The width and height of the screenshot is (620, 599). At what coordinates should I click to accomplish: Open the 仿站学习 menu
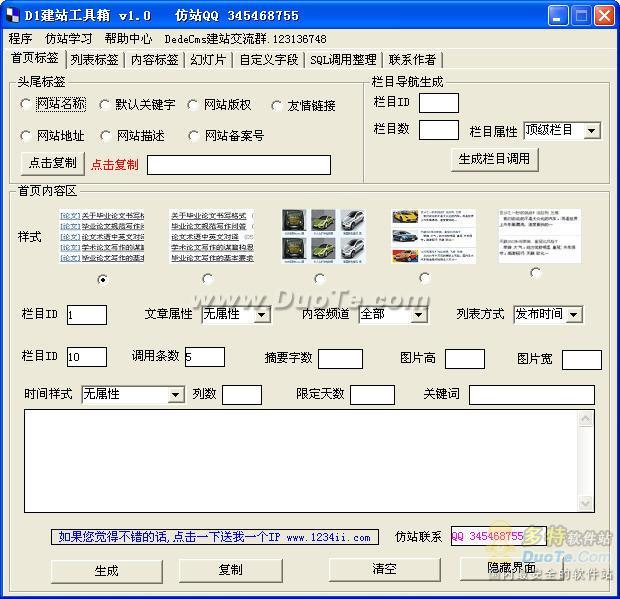coord(68,39)
